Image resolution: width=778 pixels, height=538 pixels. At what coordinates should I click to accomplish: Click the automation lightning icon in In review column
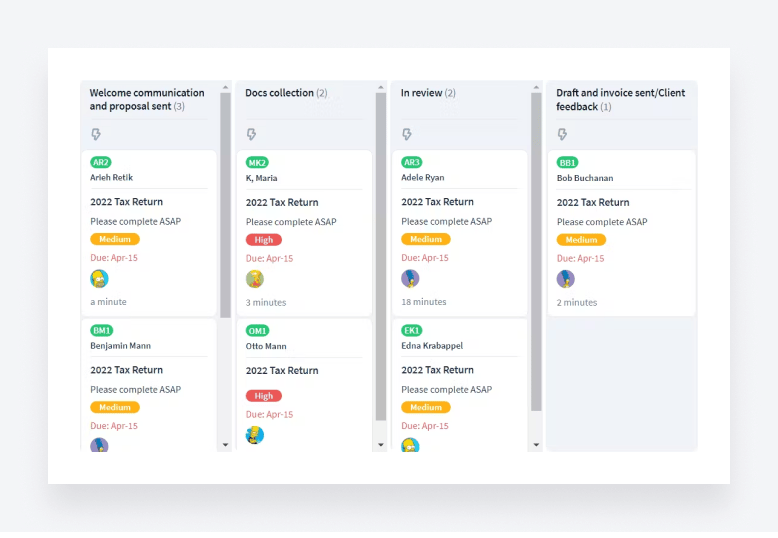pos(407,134)
